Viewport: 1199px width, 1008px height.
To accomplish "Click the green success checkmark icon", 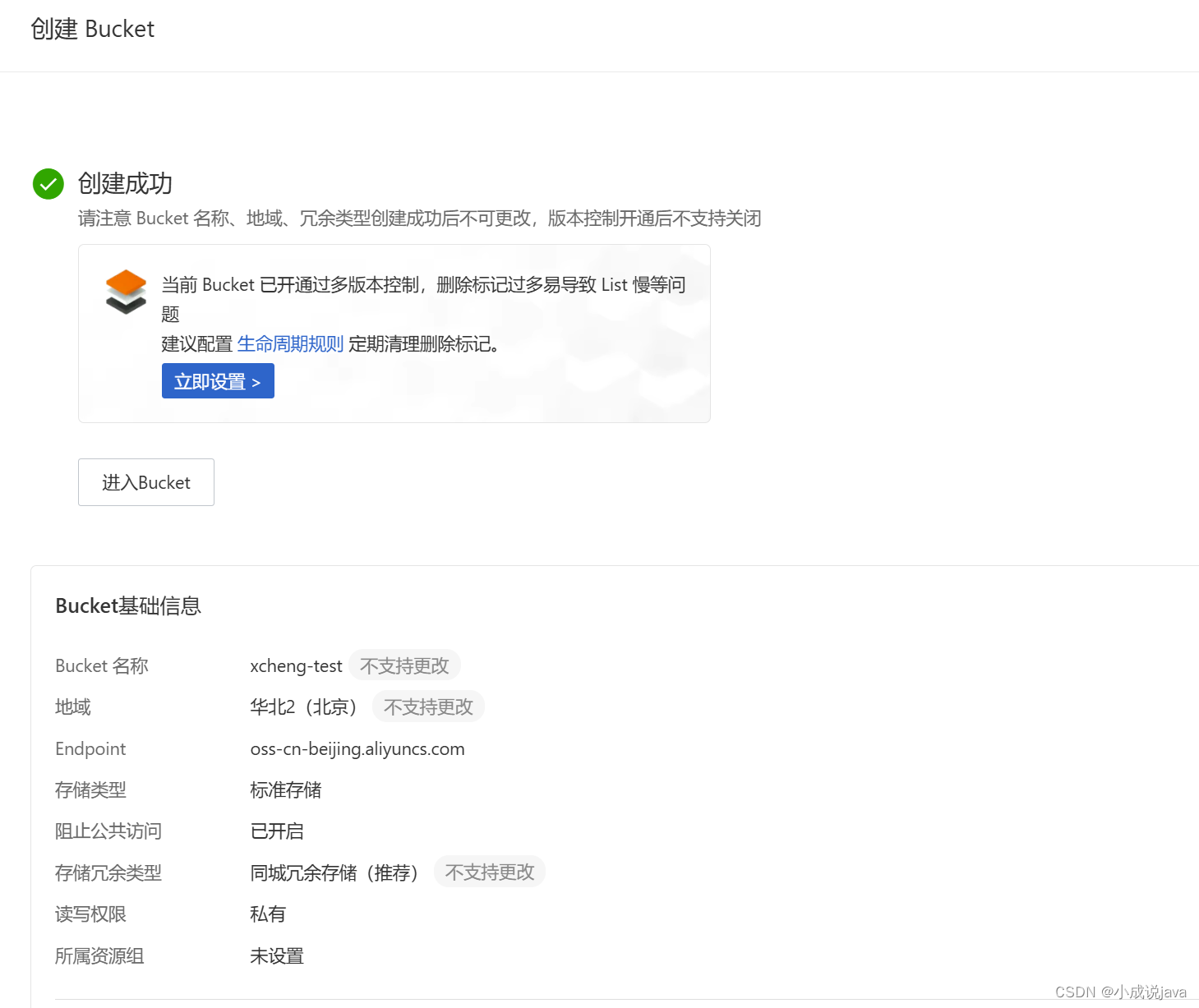I will [x=48, y=184].
